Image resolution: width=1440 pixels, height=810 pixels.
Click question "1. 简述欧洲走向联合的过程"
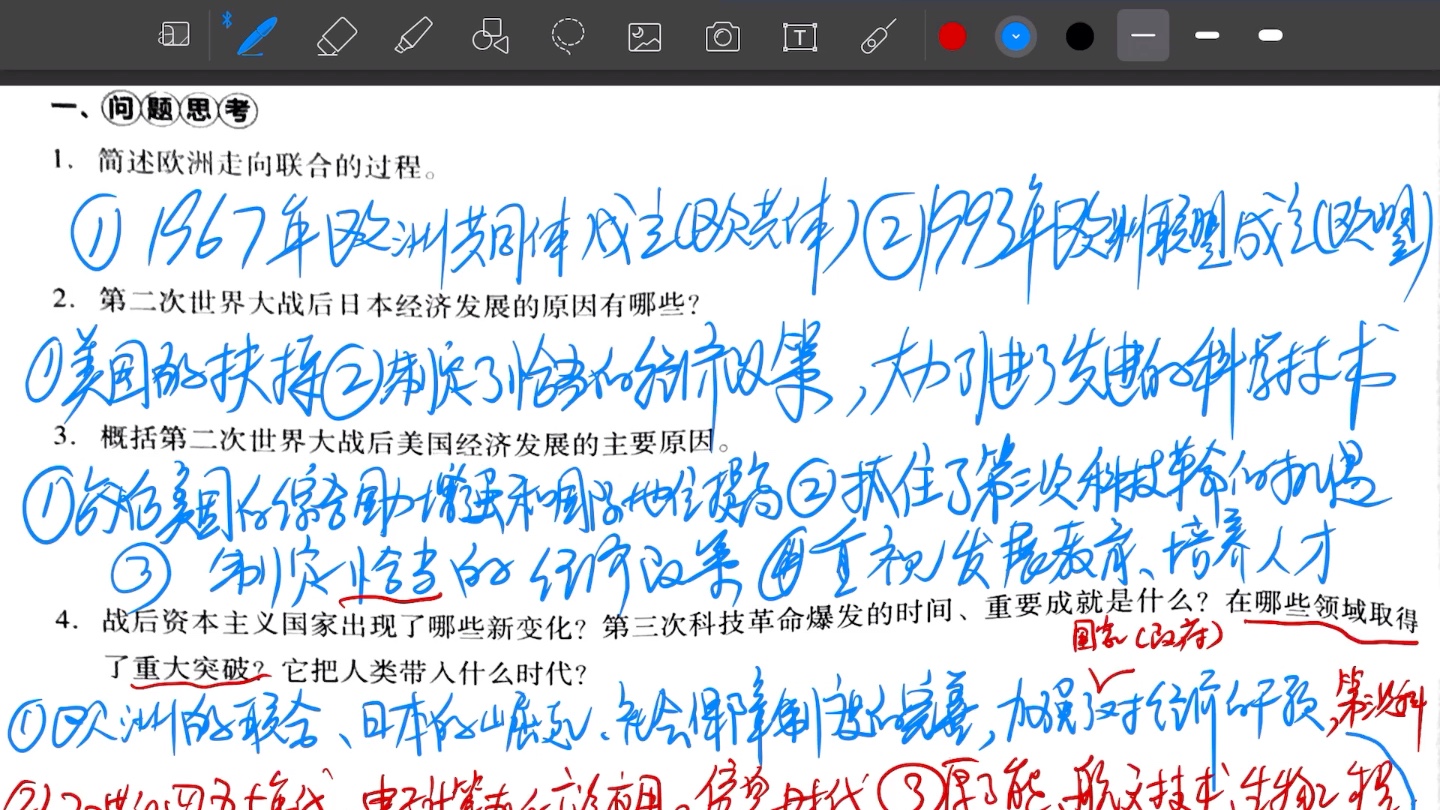point(246,163)
